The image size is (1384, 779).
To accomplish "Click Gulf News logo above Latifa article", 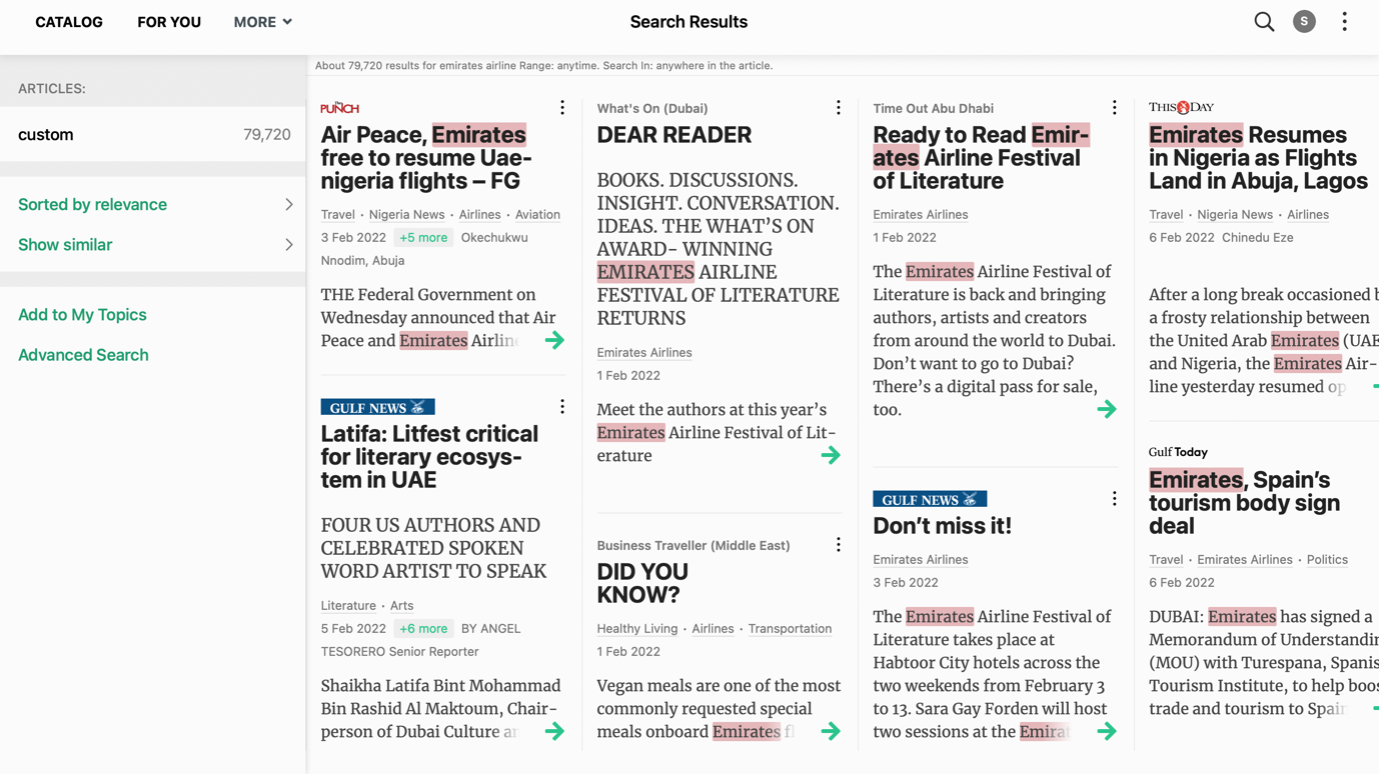I will [378, 407].
